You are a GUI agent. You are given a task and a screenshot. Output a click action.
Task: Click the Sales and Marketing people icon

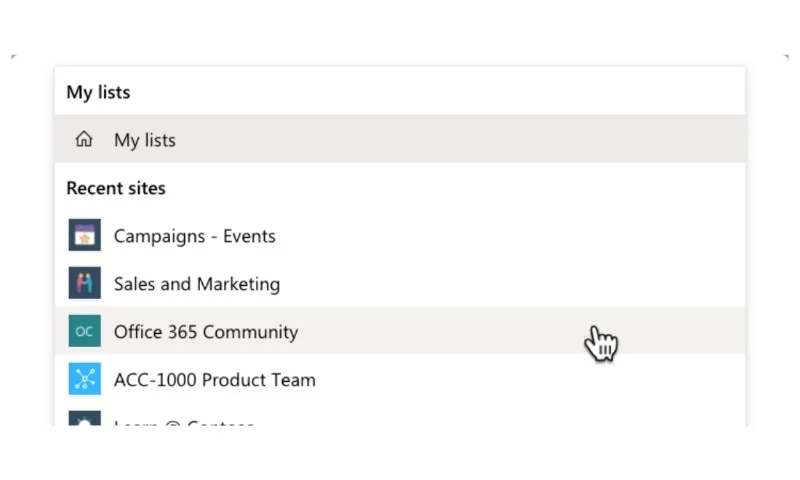[85, 283]
